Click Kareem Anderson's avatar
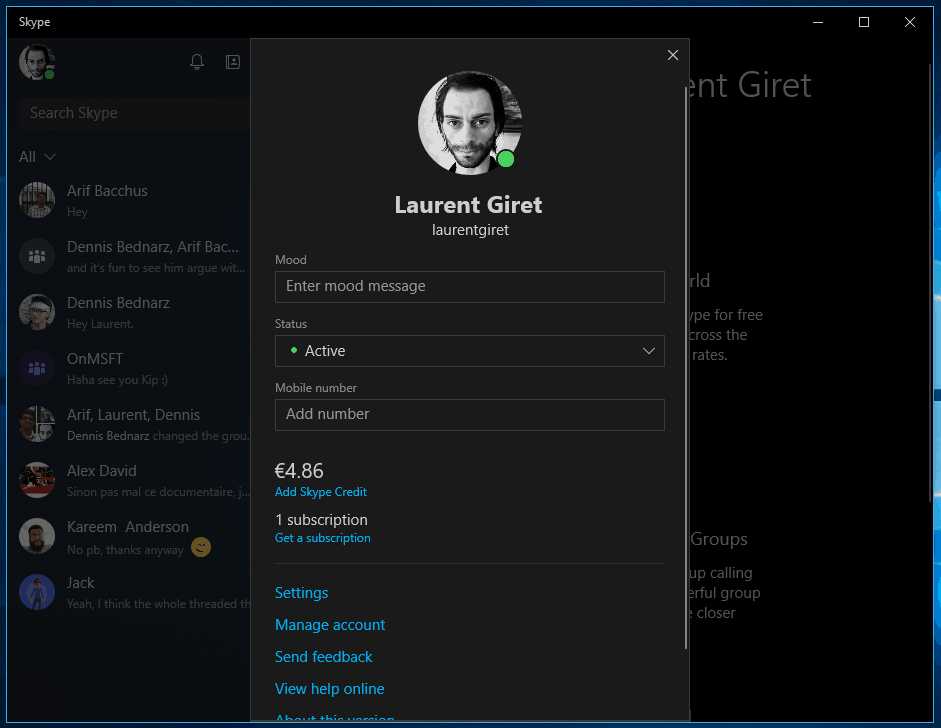The width and height of the screenshot is (941, 728). pos(37,536)
